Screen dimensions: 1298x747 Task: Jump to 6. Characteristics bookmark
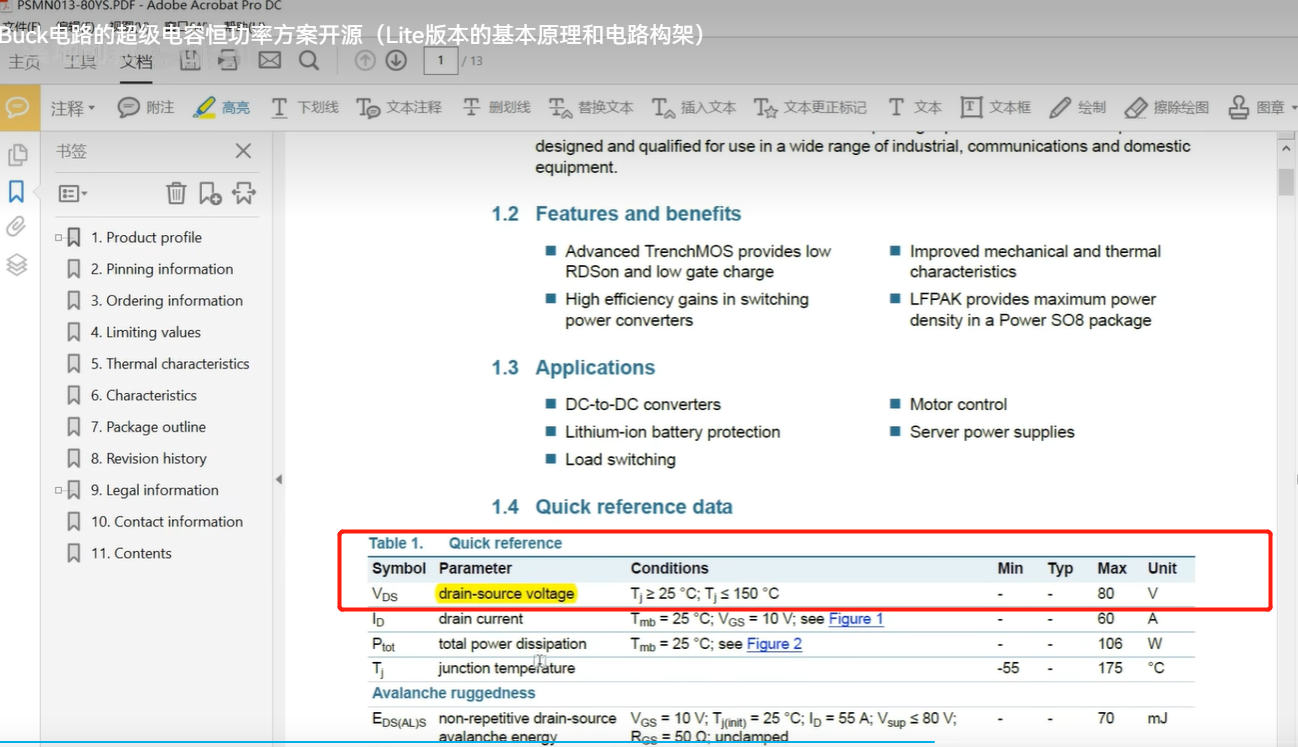144,395
